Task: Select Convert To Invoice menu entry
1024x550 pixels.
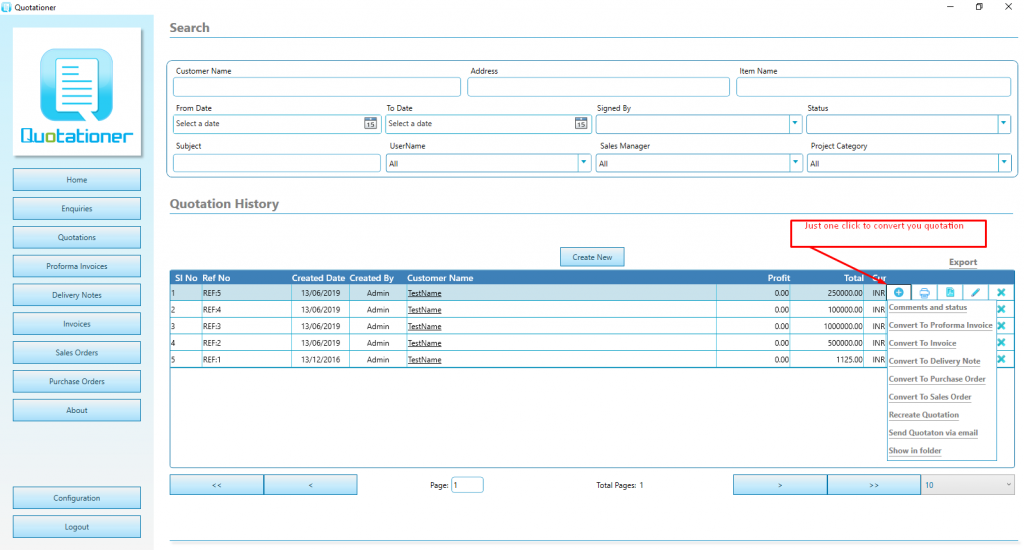Action: (922, 343)
